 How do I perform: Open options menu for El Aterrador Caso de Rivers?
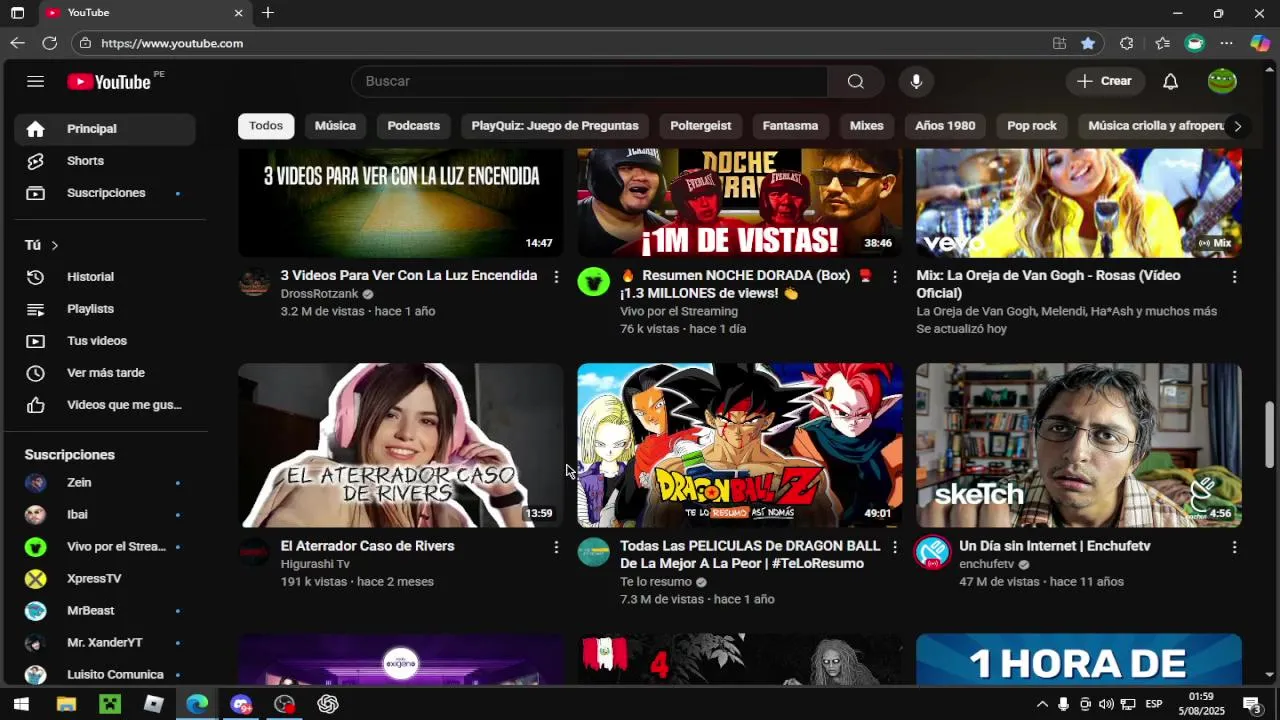(x=556, y=548)
